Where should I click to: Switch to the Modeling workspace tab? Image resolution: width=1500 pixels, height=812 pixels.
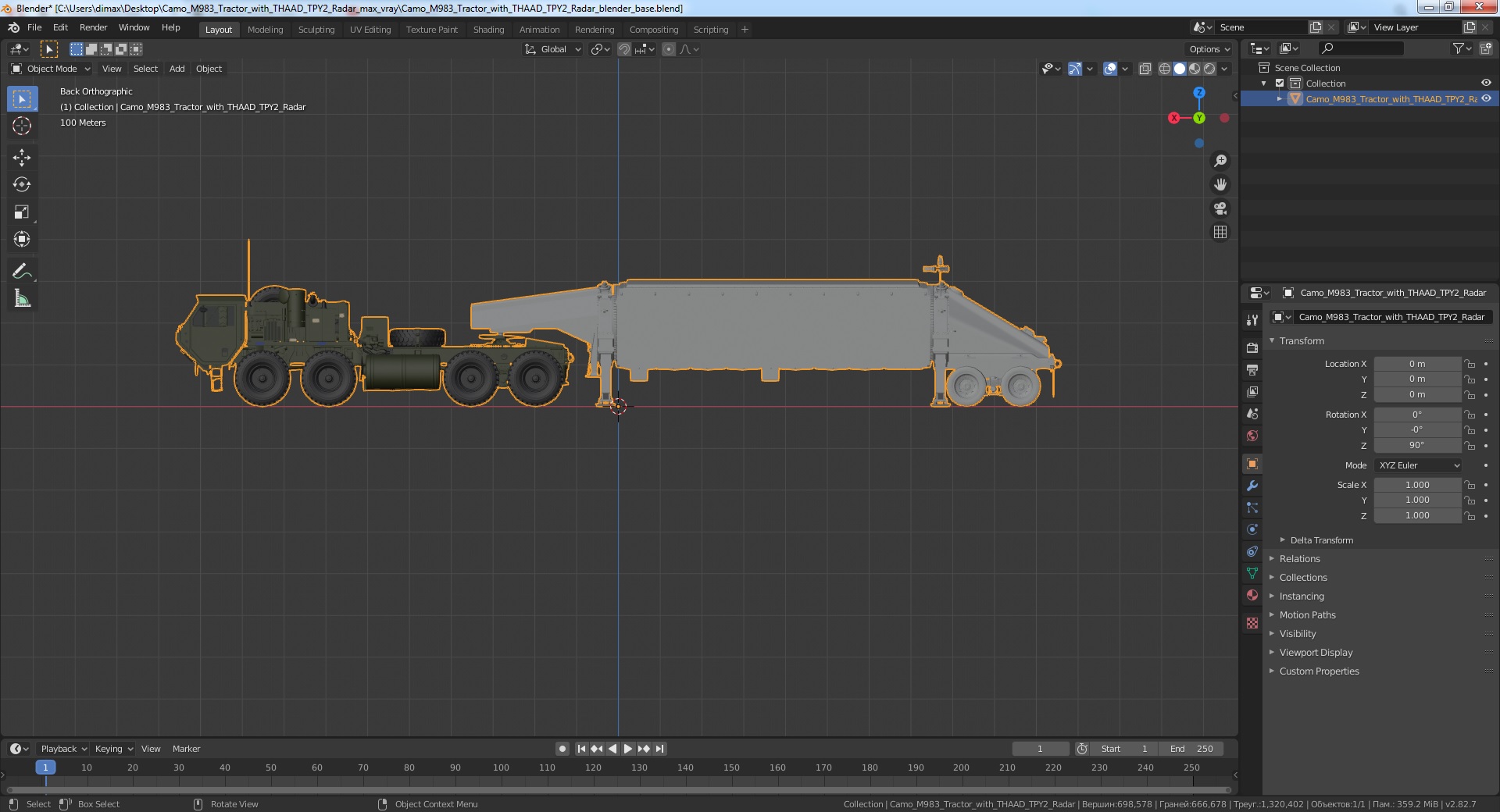pyautogui.click(x=265, y=30)
